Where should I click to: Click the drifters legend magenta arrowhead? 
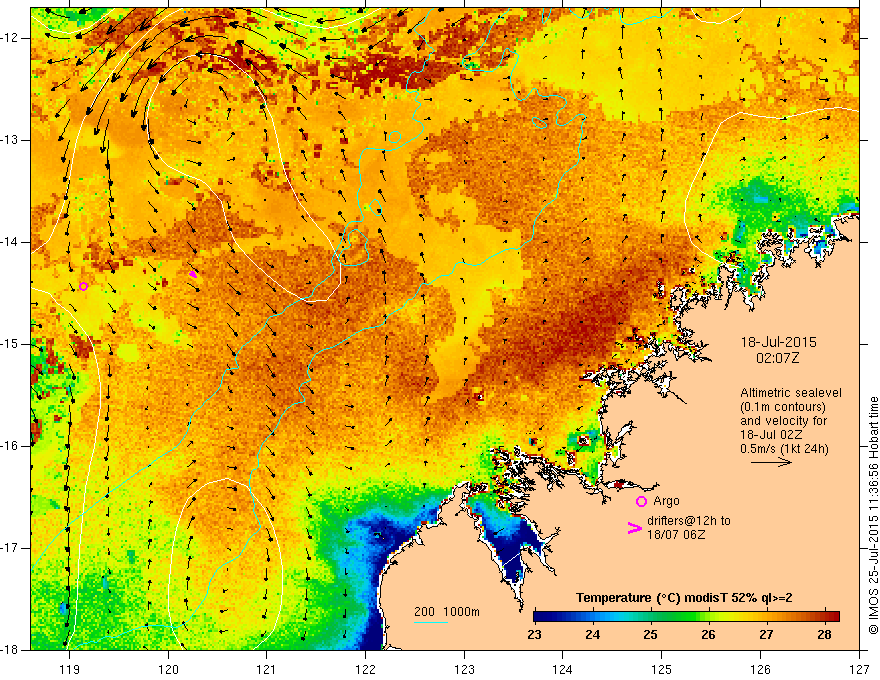(x=634, y=528)
